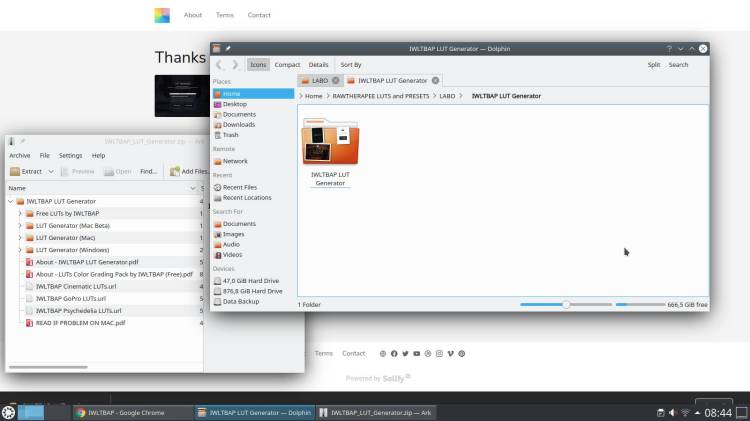Expand LUT Generator (Windows) folder
The height and width of the screenshot is (421, 750).
point(20,250)
